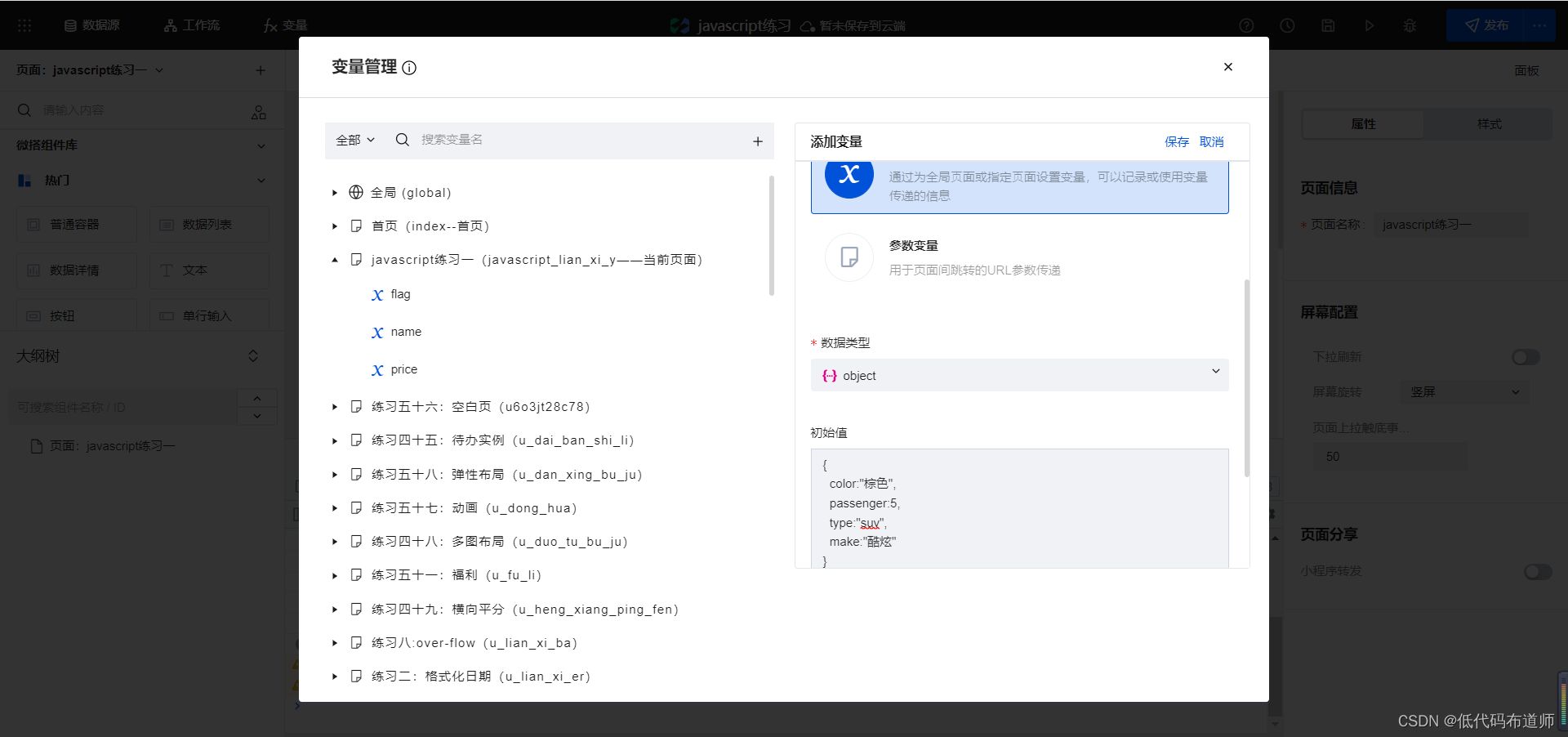Click the scrollbar of add variable panel

pyautogui.click(x=1247, y=377)
